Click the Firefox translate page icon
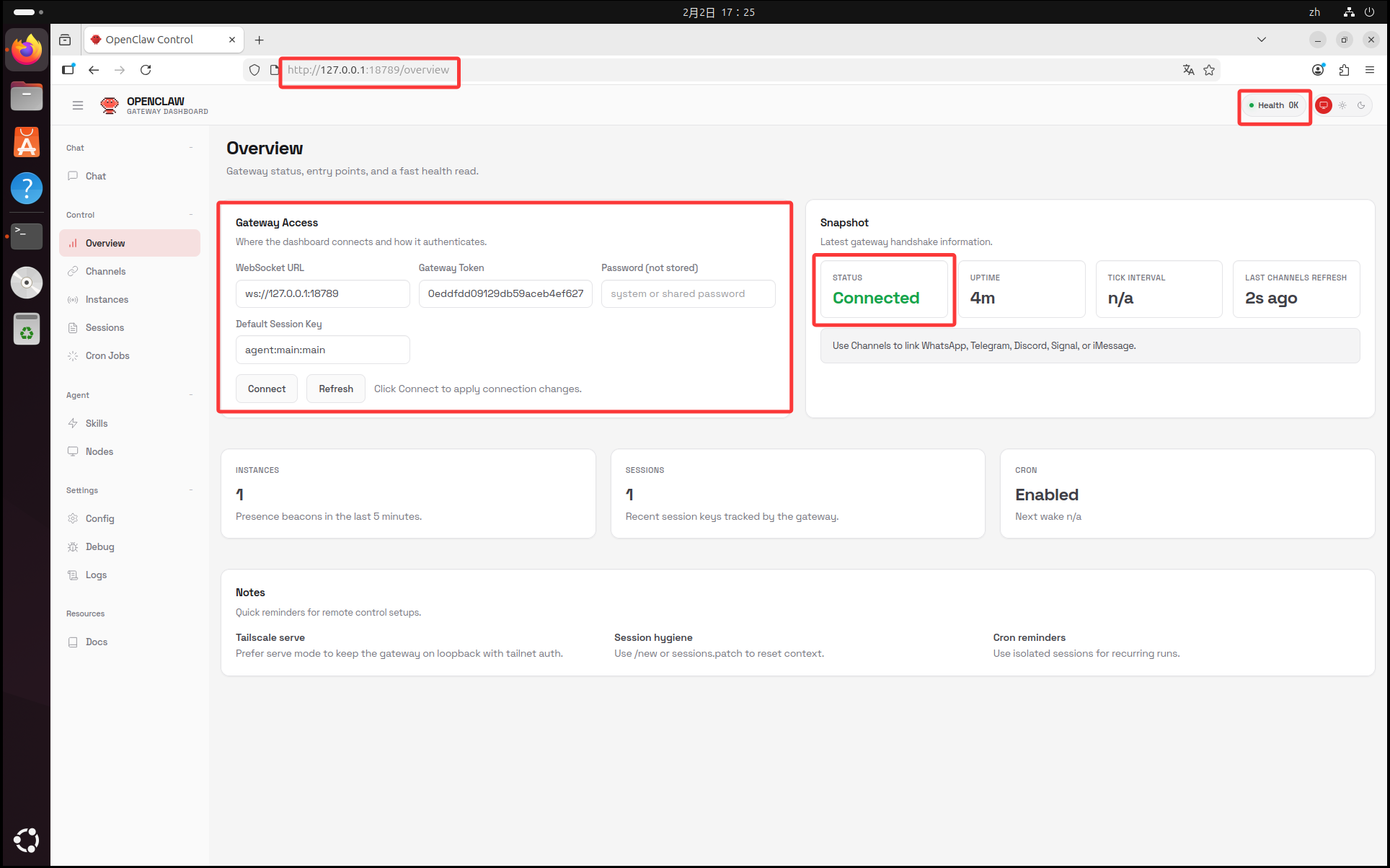Screen dimensions: 1390x868 tap(1188, 70)
